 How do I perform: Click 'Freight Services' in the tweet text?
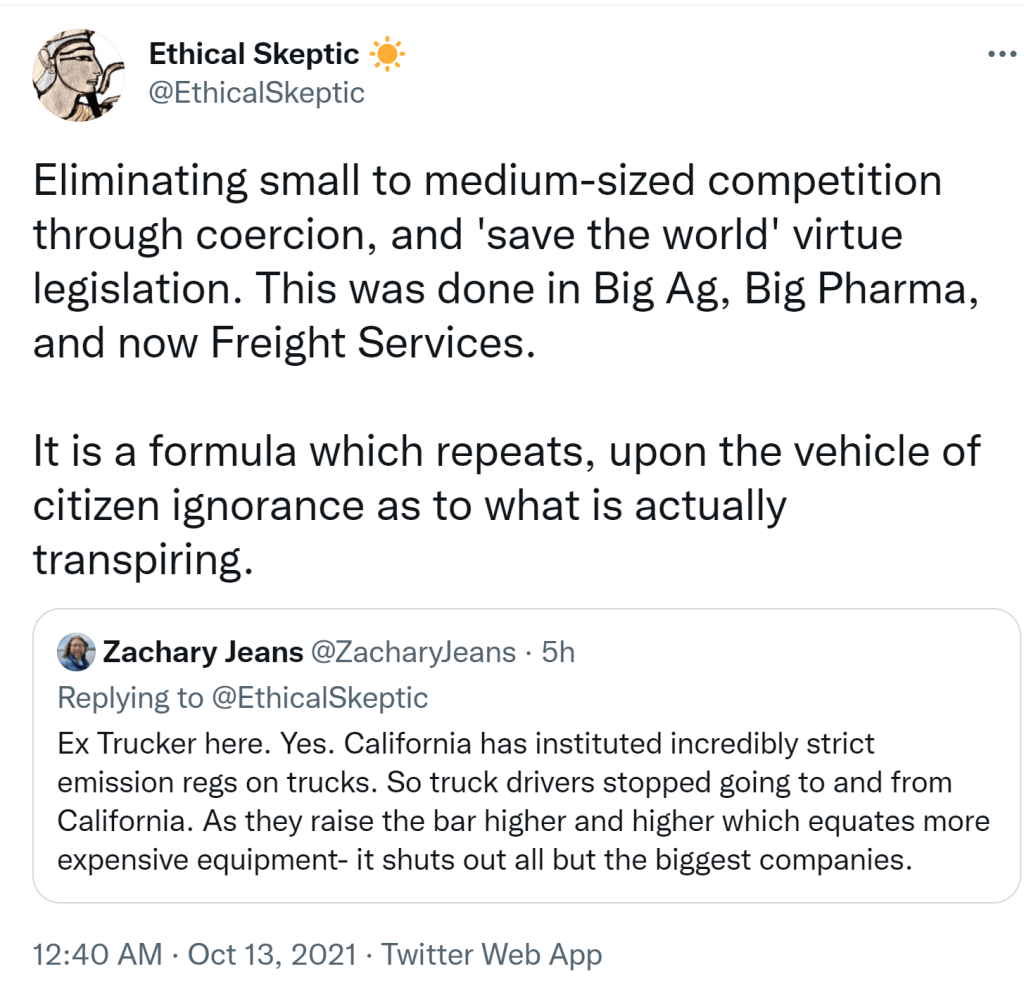click(x=366, y=343)
